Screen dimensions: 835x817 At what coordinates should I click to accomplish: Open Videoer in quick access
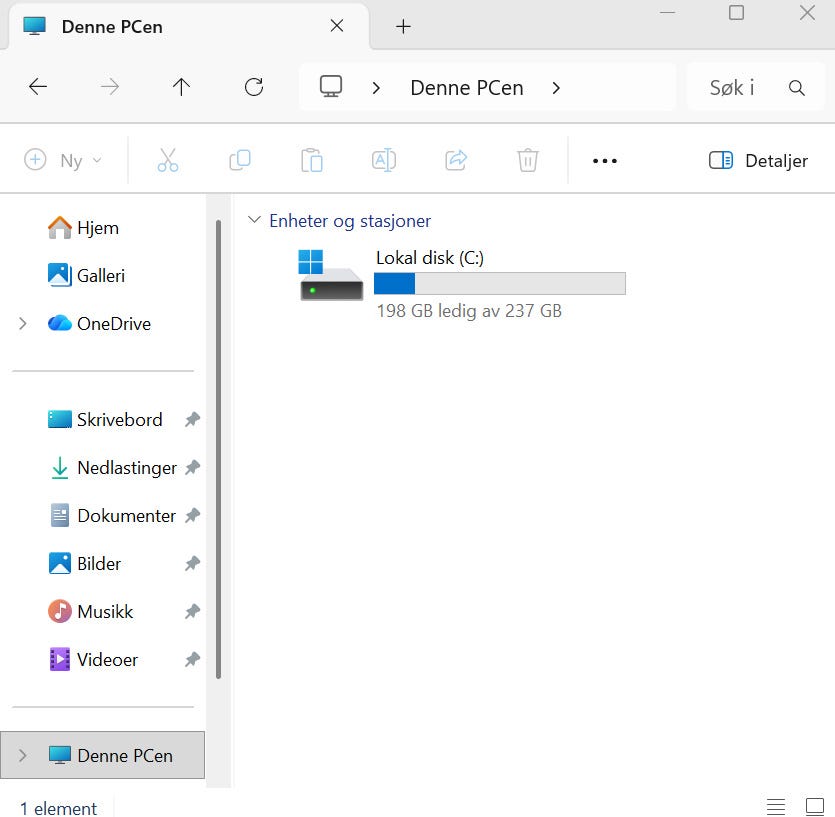(x=93, y=659)
